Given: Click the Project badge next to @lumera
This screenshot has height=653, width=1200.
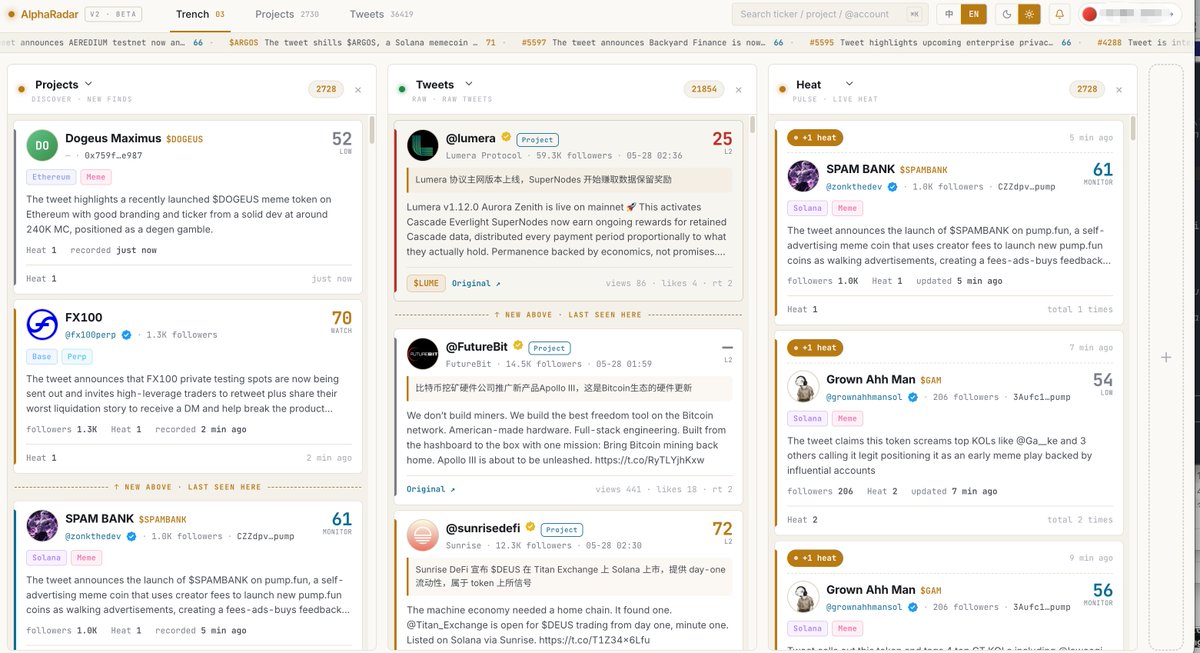Looking at the screenshot, I should pos(538,140).
